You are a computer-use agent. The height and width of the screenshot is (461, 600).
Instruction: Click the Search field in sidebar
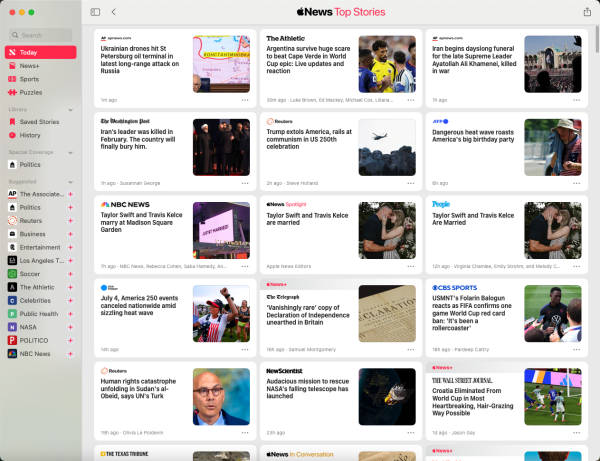tap(41, 35)
